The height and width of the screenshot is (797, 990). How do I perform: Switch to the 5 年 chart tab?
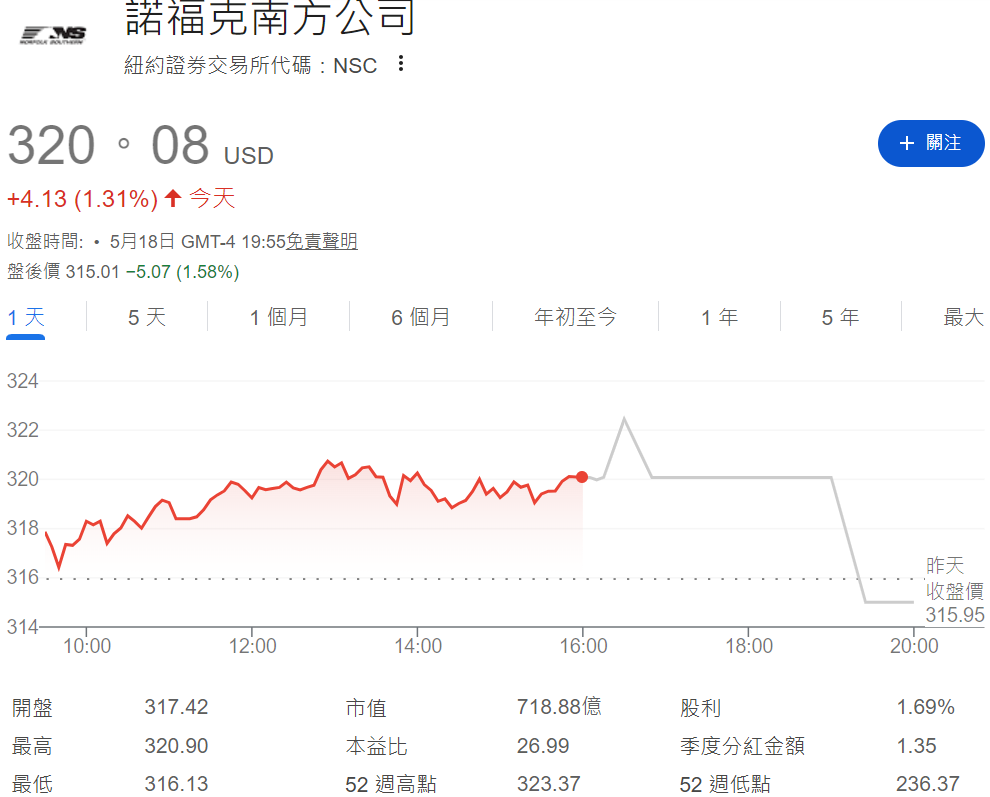pos(840,317)
